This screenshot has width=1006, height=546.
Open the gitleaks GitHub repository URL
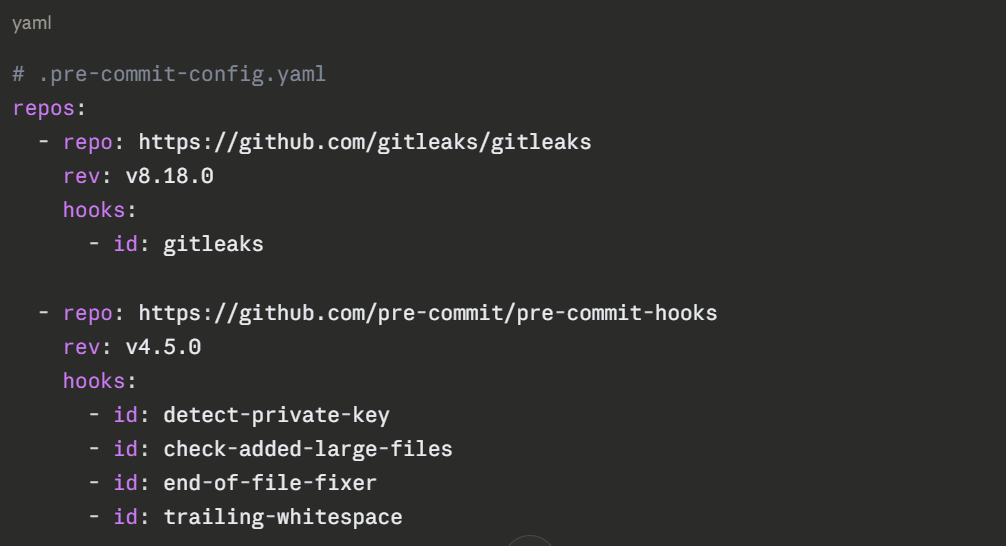[x=364, y=142]
